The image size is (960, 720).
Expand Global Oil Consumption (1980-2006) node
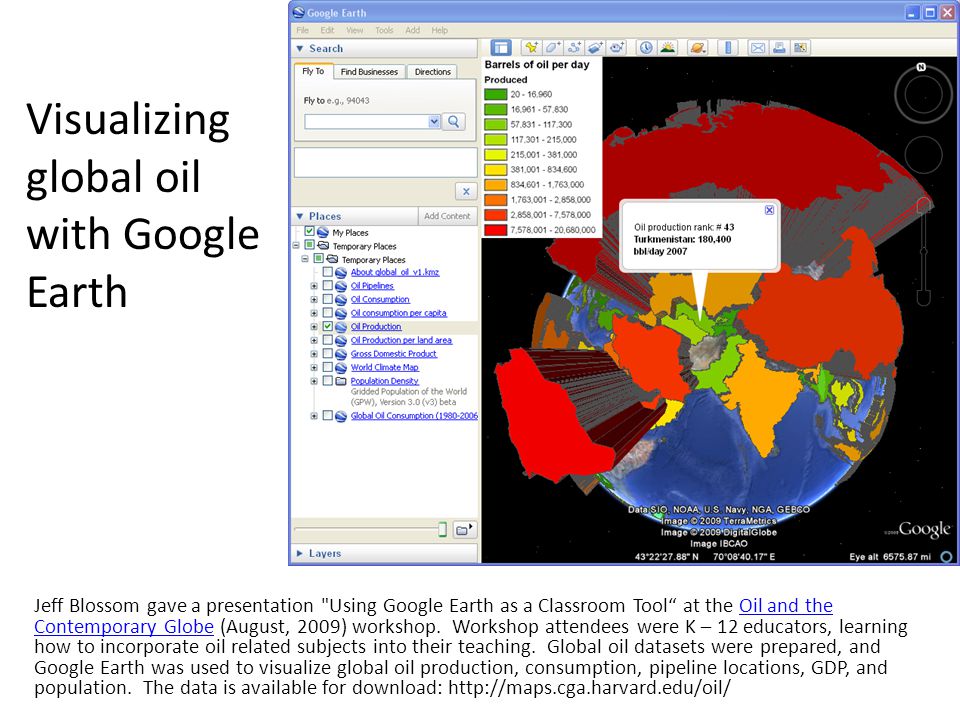click(x=314, y=416)
